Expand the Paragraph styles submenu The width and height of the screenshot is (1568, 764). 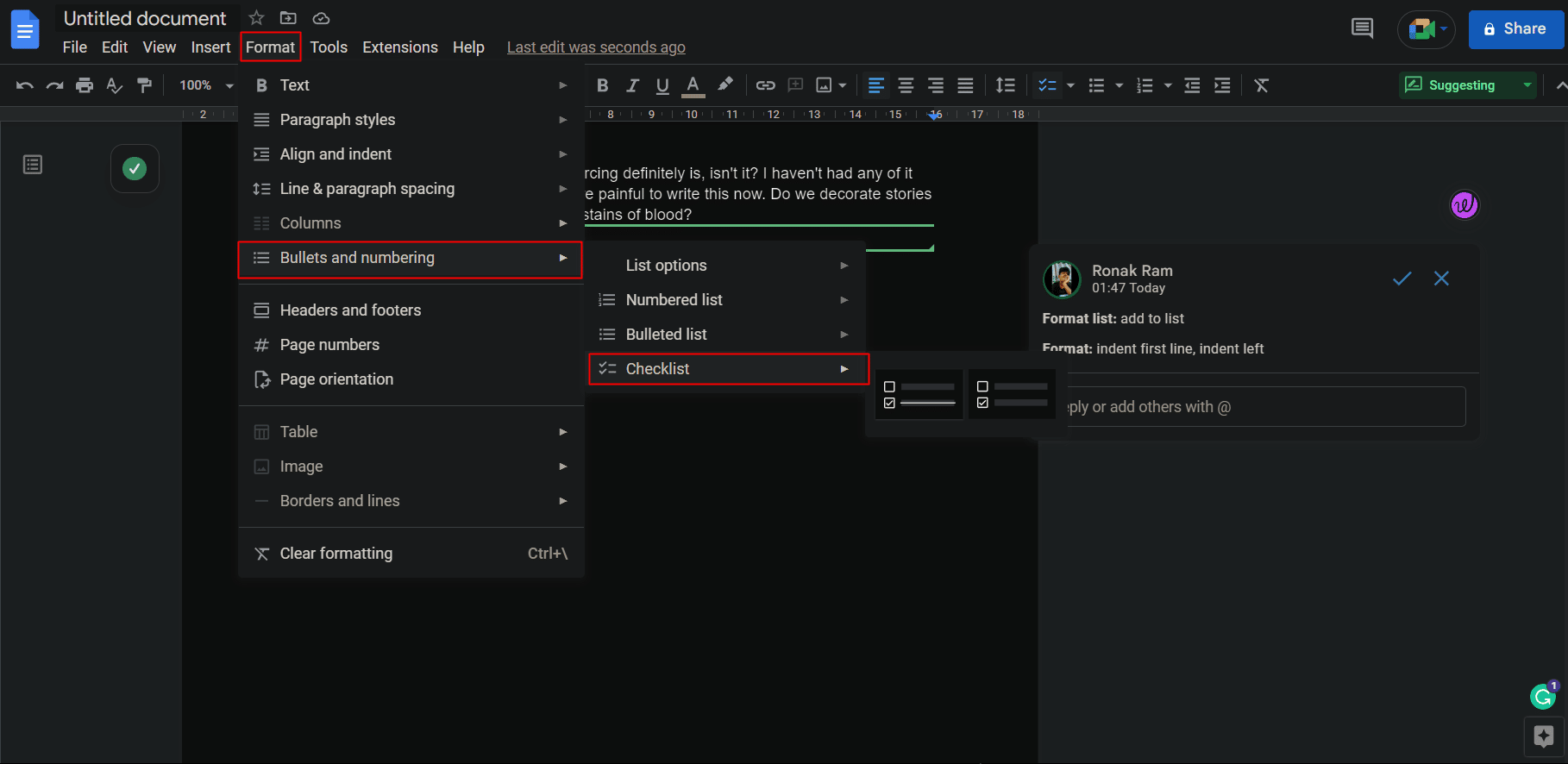[x=411, y=120]
